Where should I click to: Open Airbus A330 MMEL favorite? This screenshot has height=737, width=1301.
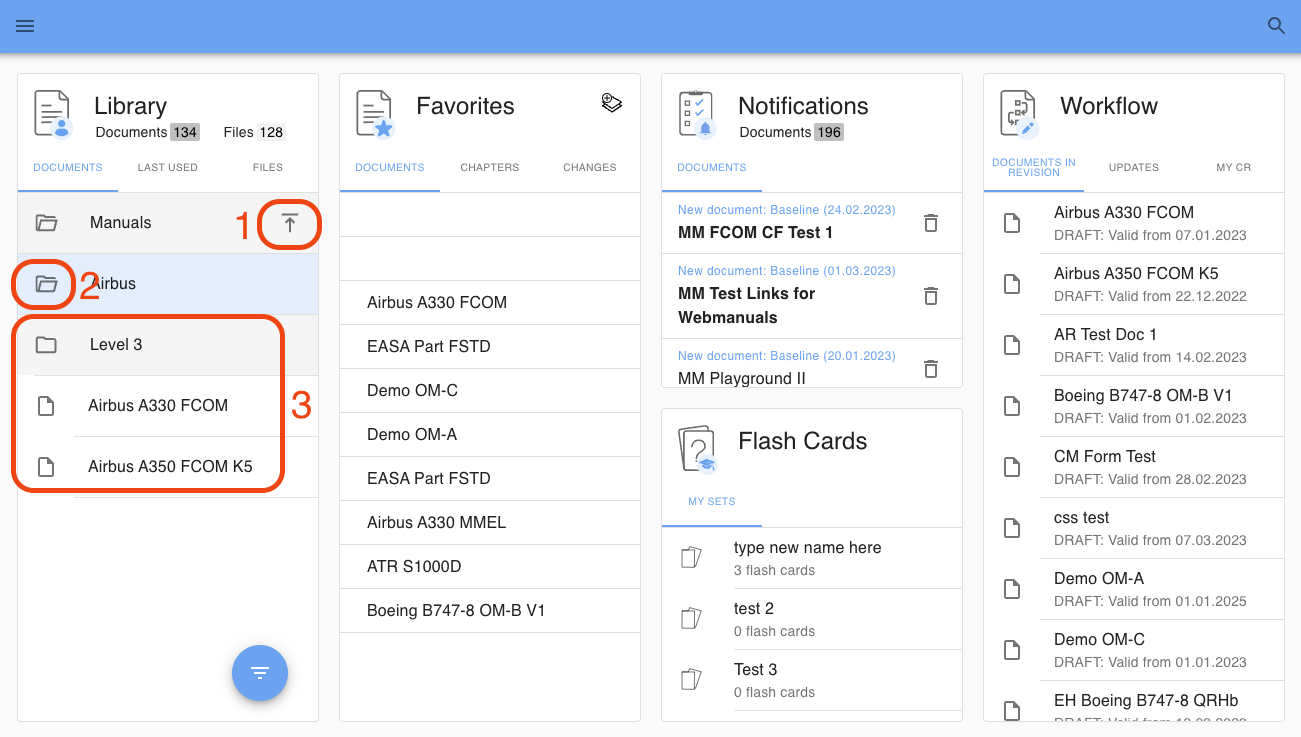pyautogui.click(x=490, y=523)
